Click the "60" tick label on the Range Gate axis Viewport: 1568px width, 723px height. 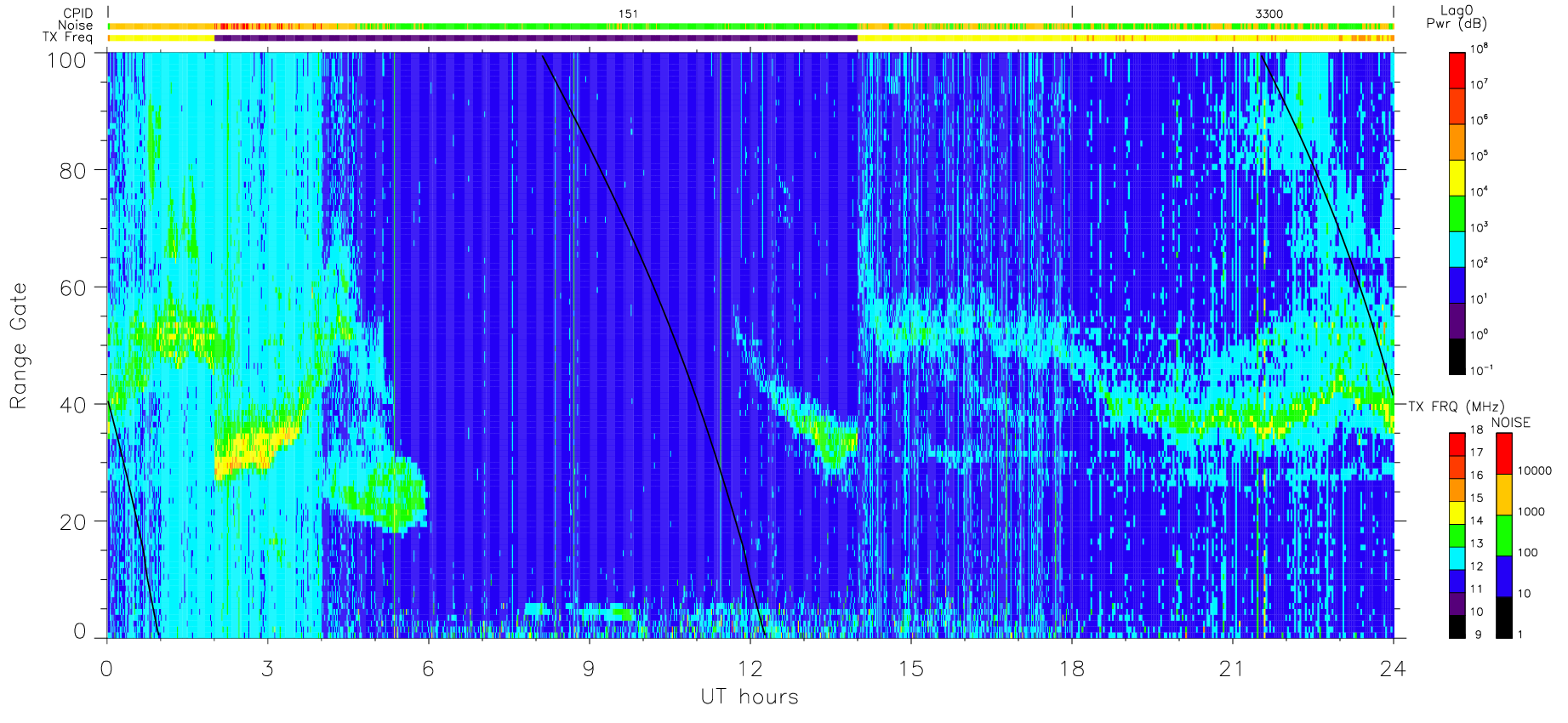point(73,287)
